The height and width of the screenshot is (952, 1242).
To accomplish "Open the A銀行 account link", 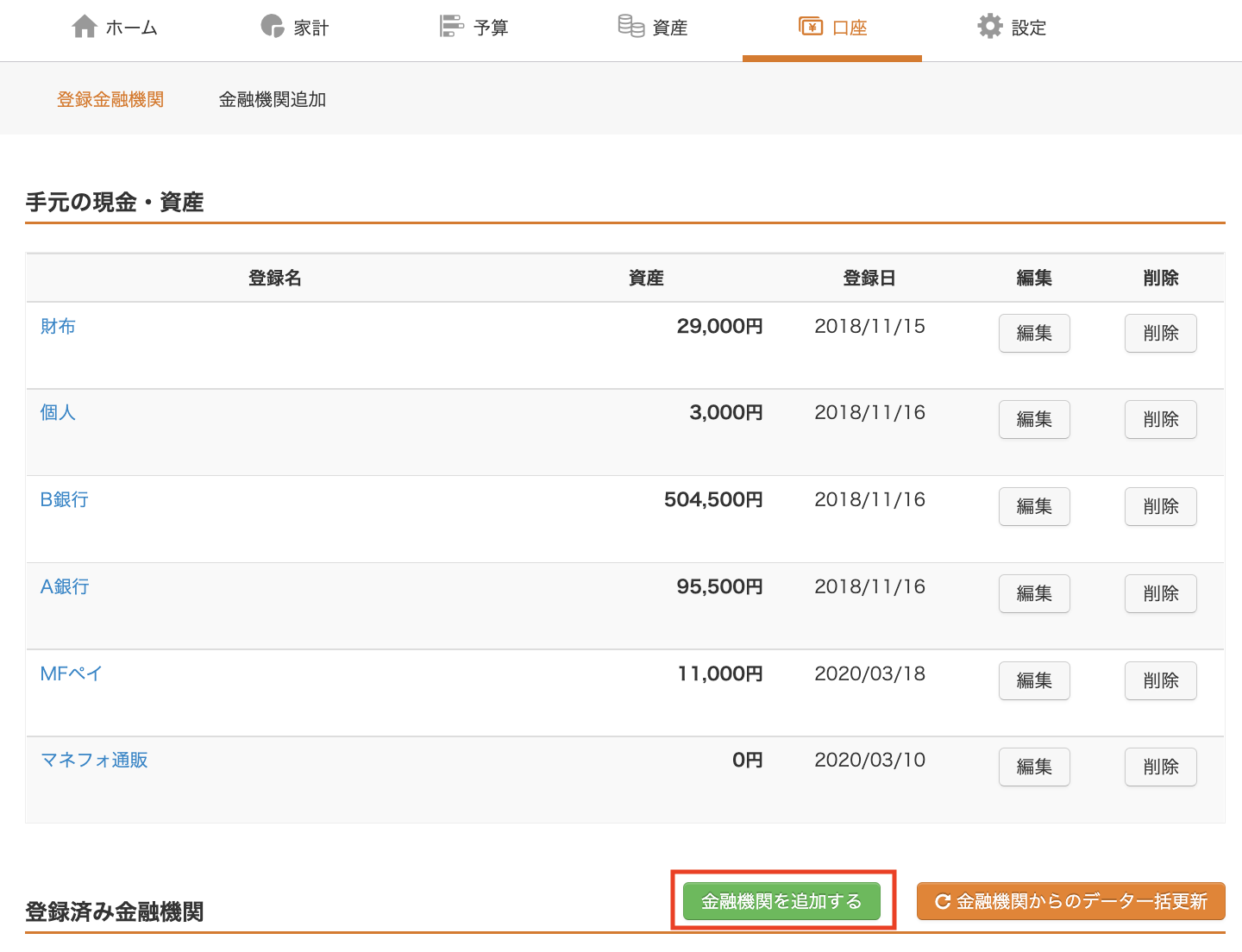I will coord(65,587).
